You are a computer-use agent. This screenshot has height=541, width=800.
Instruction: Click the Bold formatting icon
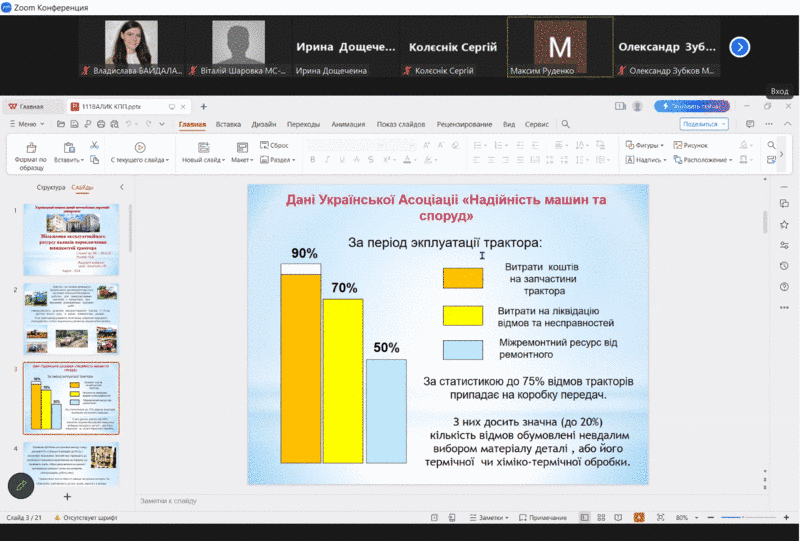[313, 160]
